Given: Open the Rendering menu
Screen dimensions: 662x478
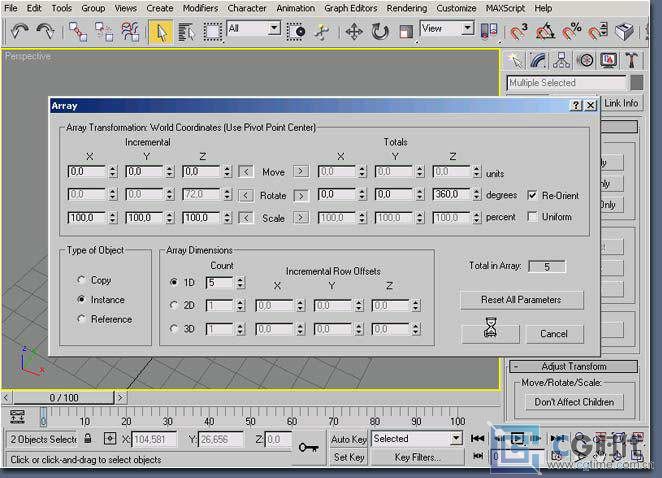Looking at the screenshot, I should [407, 8].
